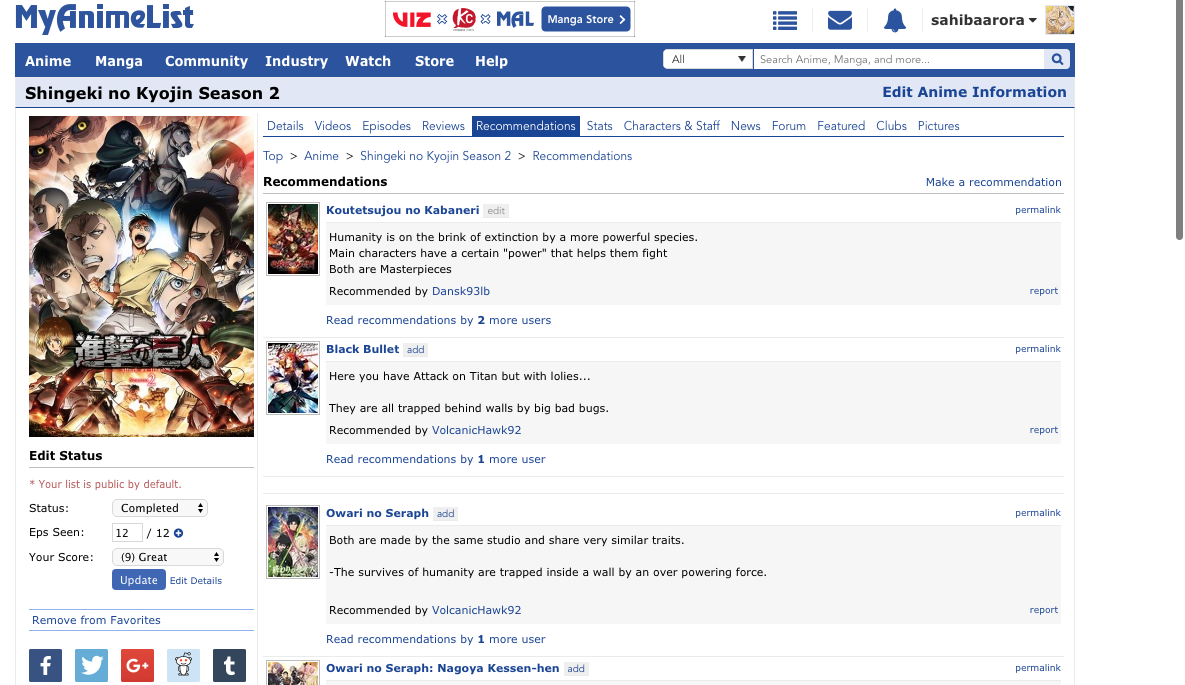Click the Manga Store banner button
Screen dimensions: 1185x685
point(586,19)
